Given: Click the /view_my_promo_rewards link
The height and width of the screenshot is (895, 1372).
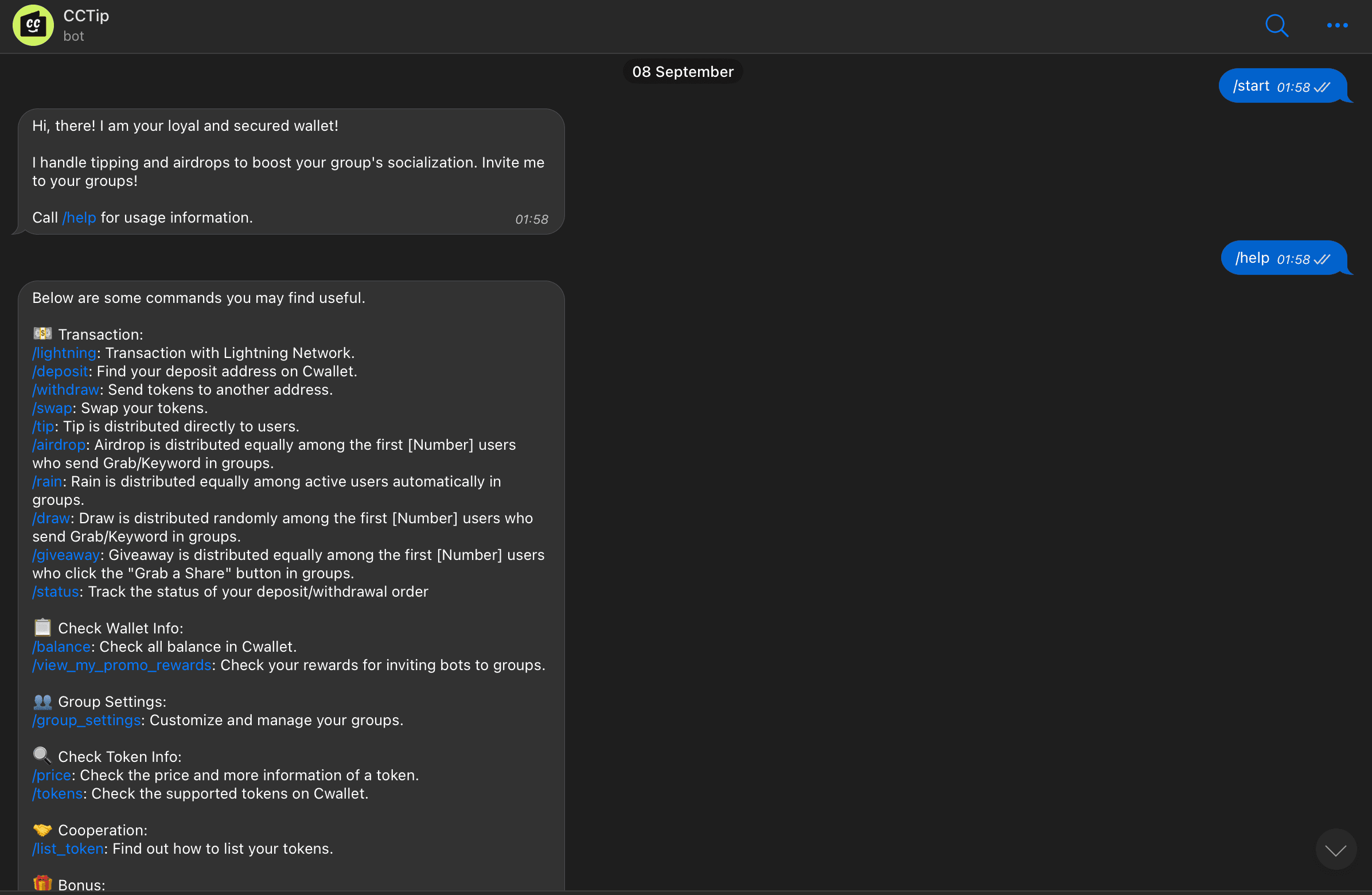Looking at the screenshot, I should pos(122,666).
